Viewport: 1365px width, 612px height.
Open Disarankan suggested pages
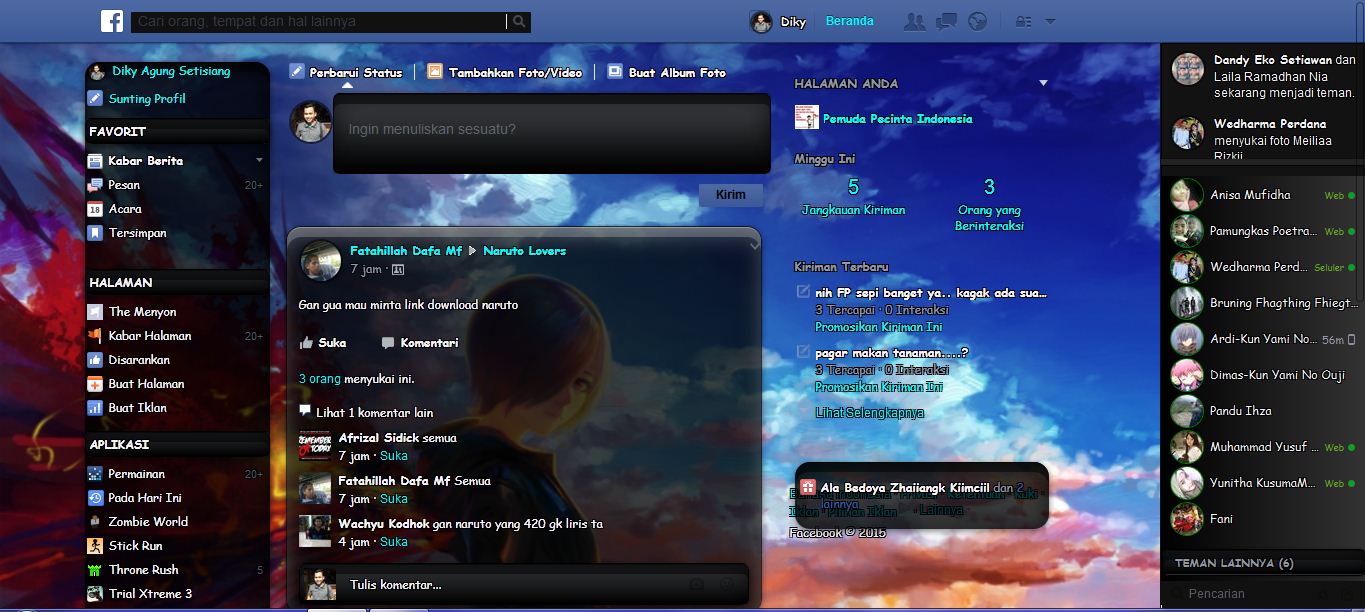coord(139,360)
